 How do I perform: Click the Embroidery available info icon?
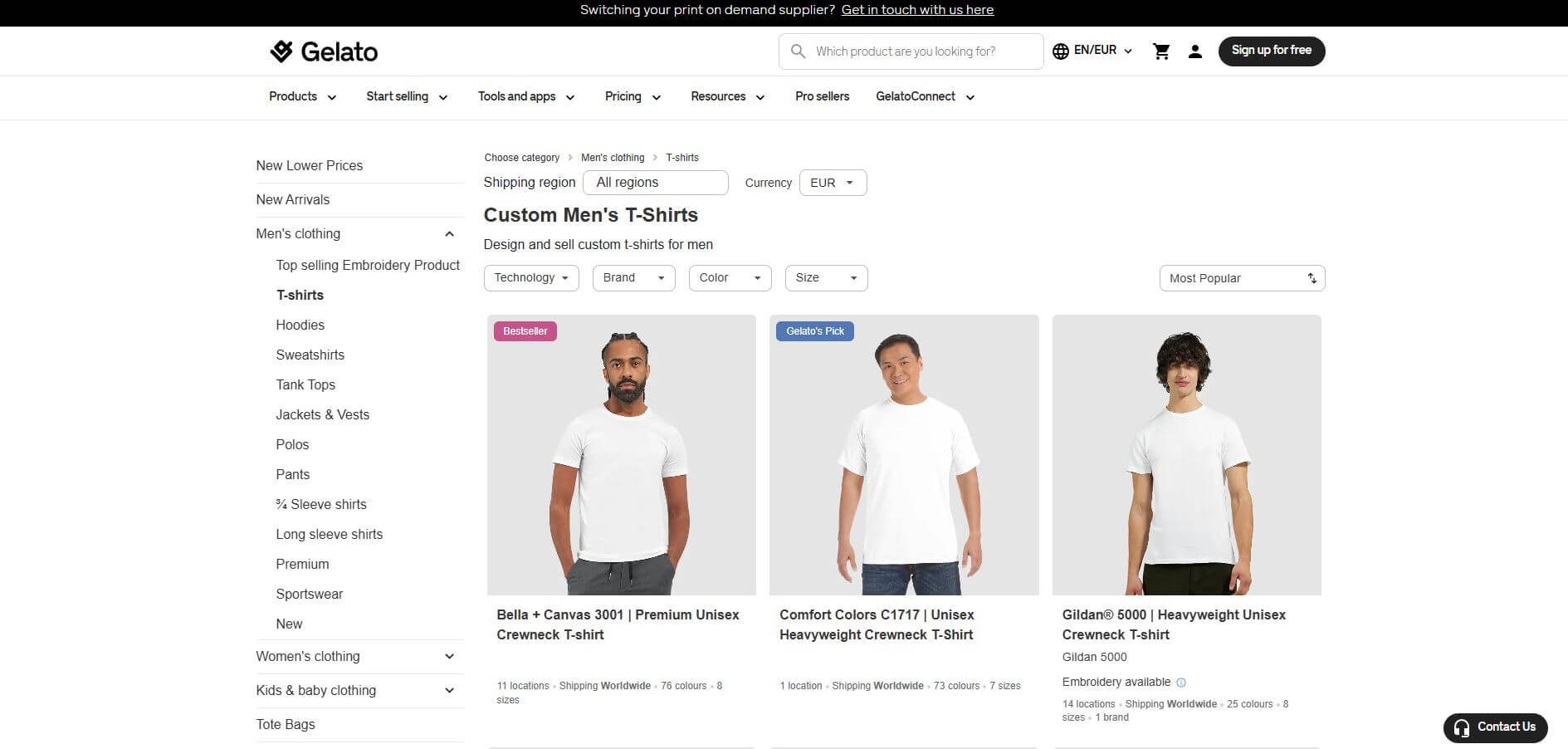coord(1181,683)
